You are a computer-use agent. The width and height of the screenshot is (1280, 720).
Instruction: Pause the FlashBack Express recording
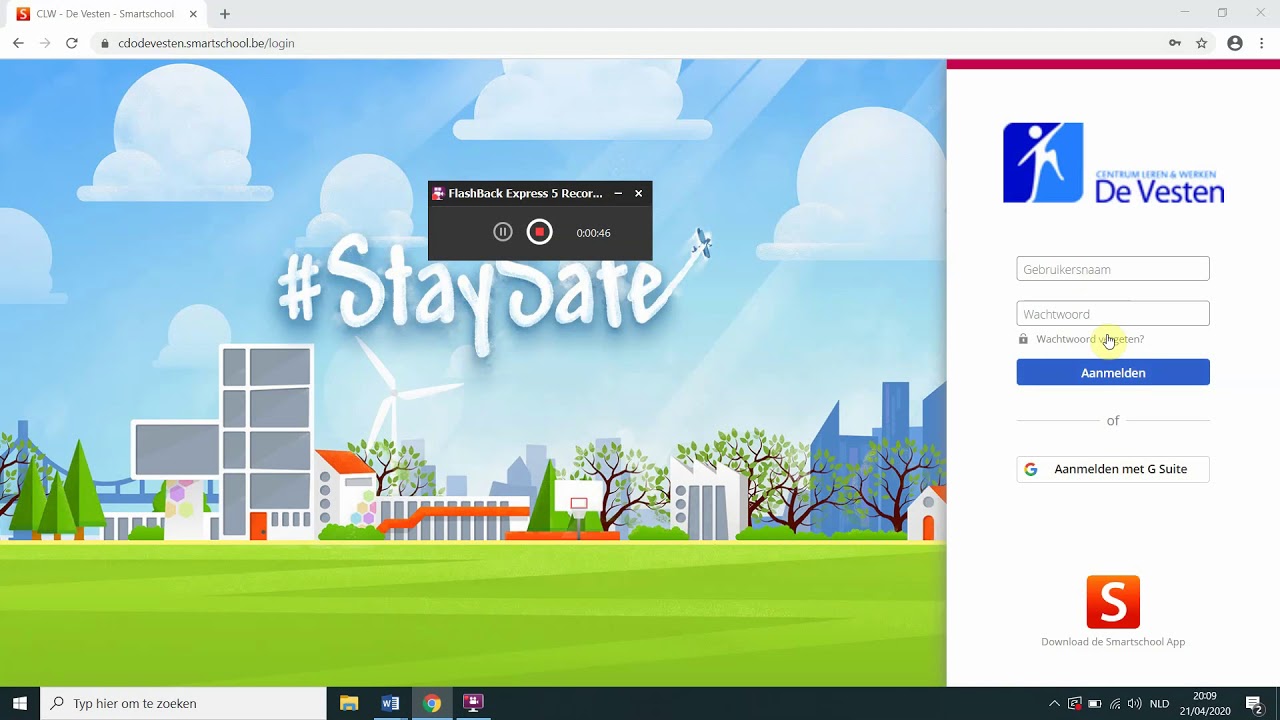[x=503, y=232]
